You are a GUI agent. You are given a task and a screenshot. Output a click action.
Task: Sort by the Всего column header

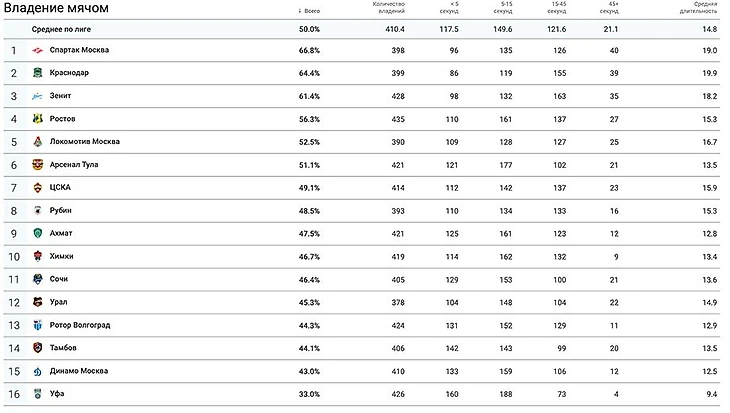(x=309, y=11)
